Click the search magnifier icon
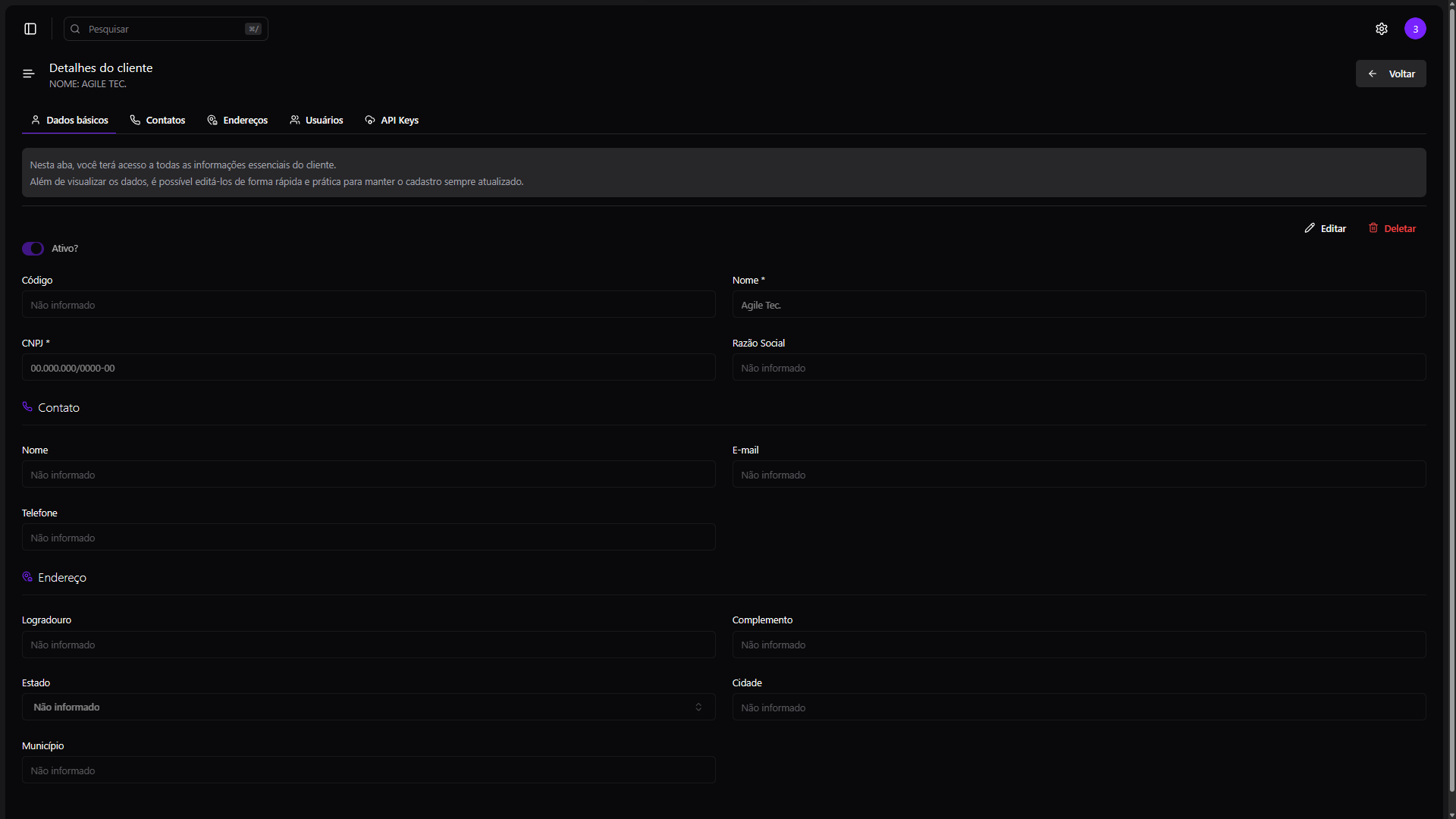The image size is (1456, 819). 75,29
